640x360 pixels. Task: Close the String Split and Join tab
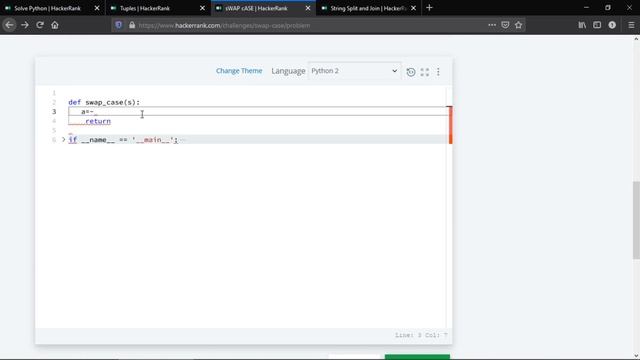(x=413, y=8)
